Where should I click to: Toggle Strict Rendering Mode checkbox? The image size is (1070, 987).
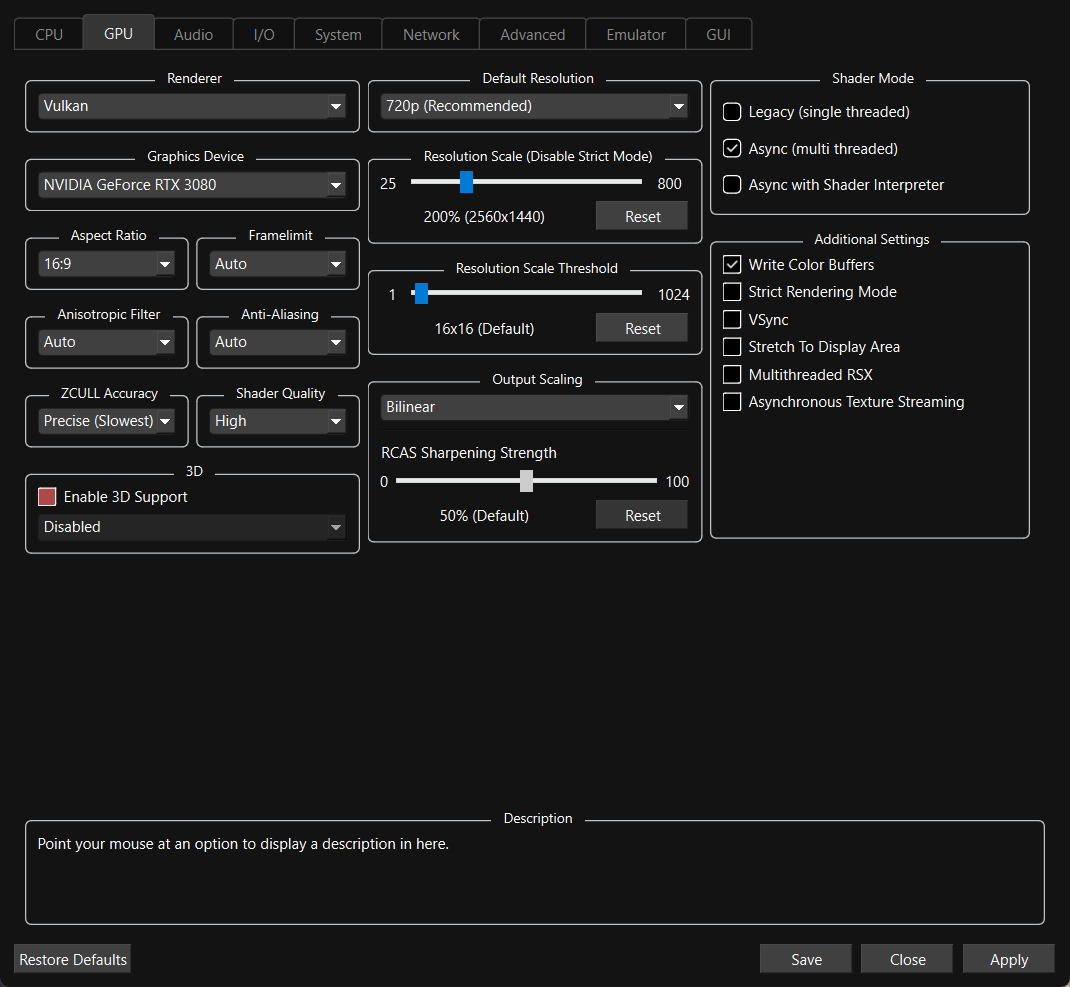(x=732, y=292)
